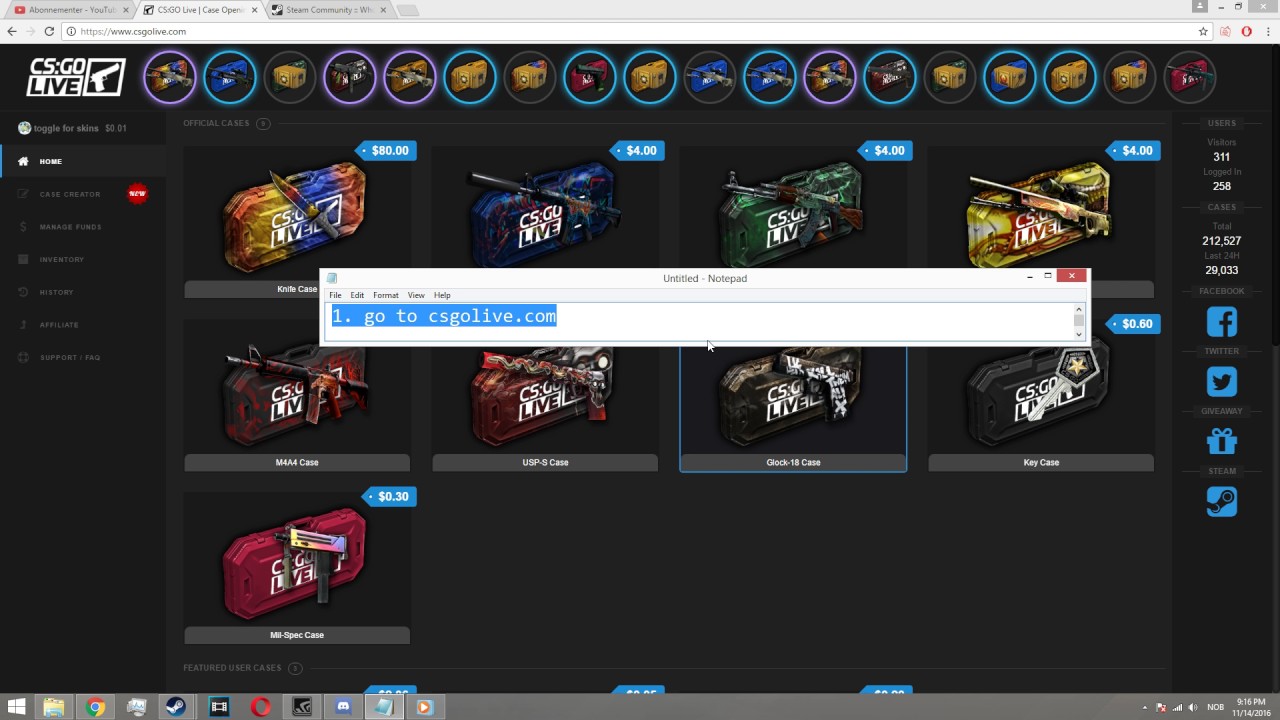Bookmark page with the star icon
The image size is (1280, 720).
tap(1203, 31)
